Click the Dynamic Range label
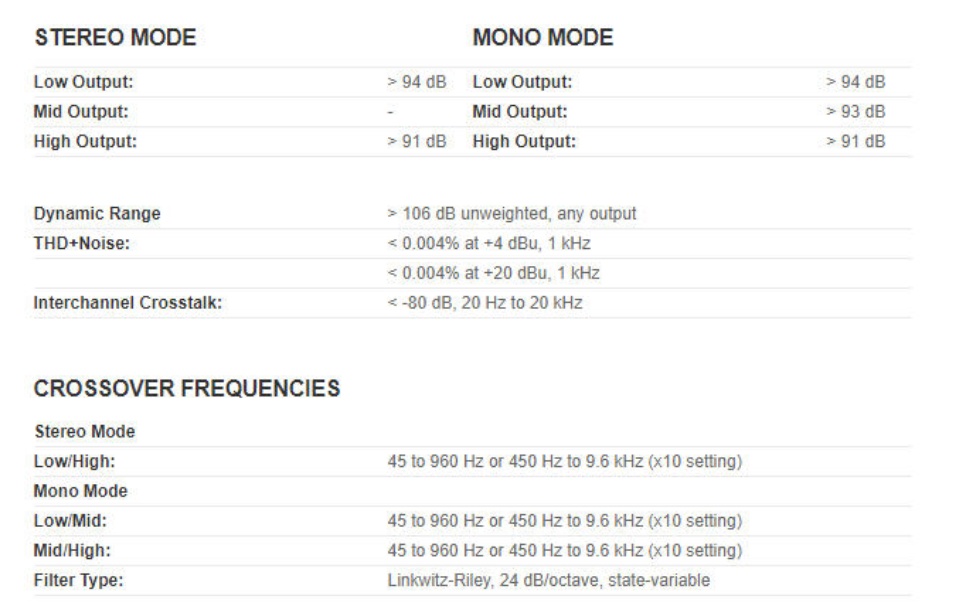 point(97,213)
